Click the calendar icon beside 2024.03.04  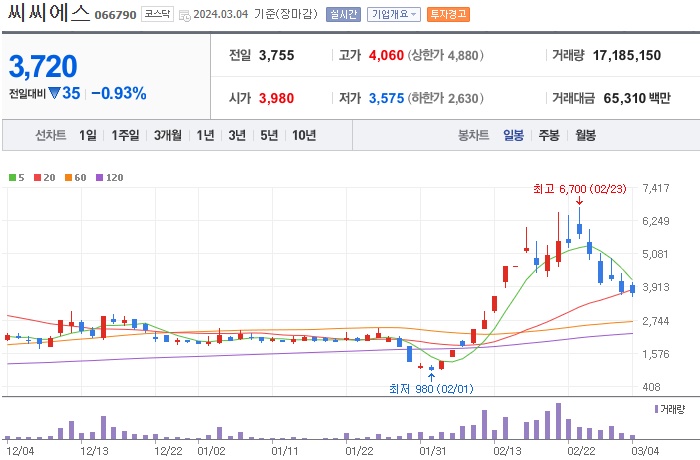[184, 15]
